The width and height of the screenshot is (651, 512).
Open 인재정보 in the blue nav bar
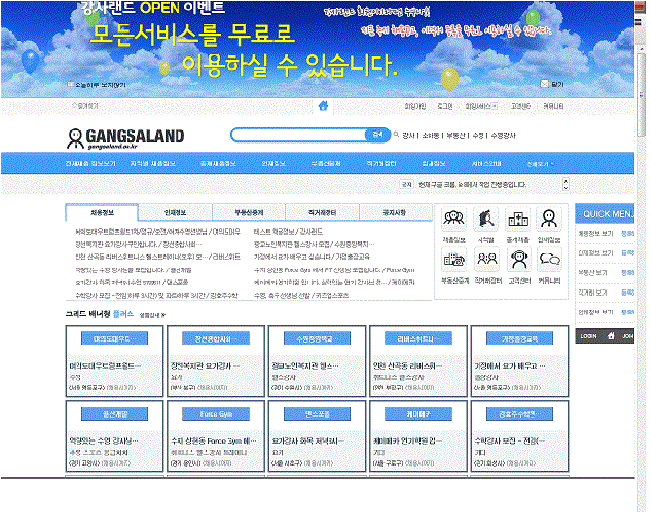(274, 164)
